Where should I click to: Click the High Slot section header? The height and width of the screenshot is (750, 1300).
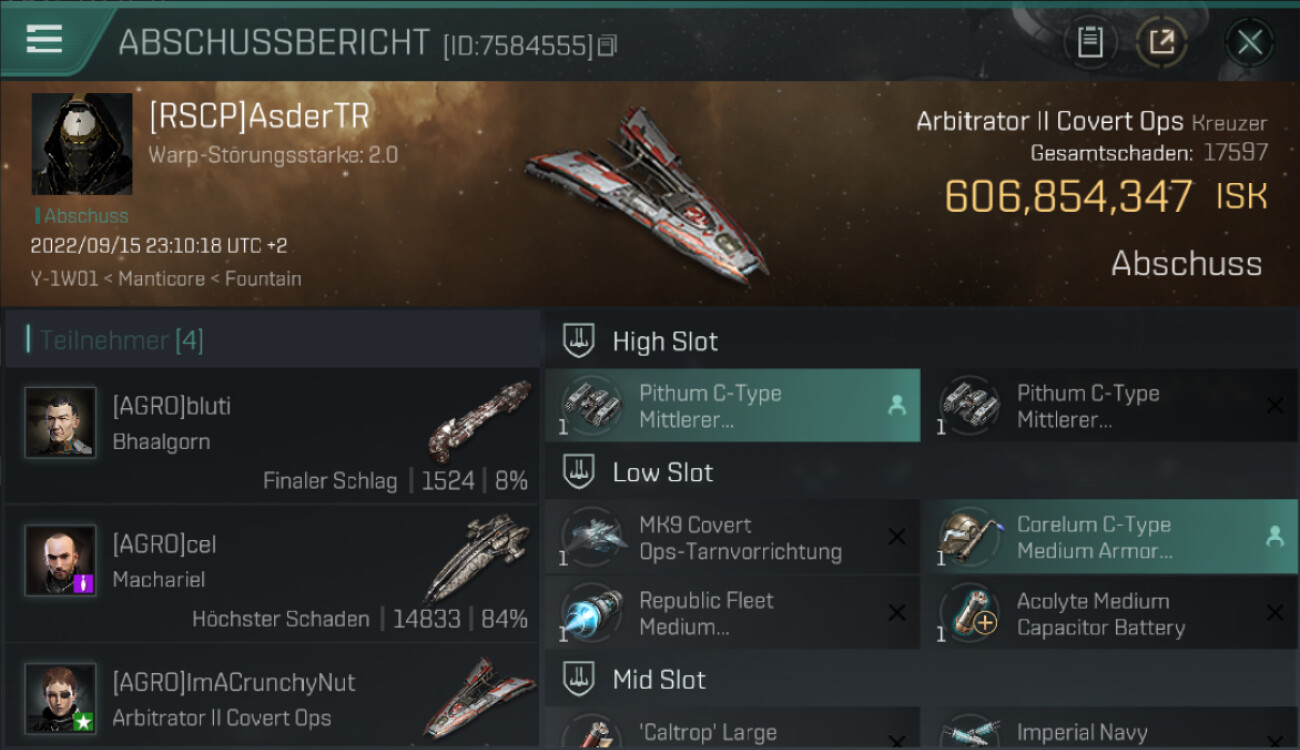[x=920, y=341]
